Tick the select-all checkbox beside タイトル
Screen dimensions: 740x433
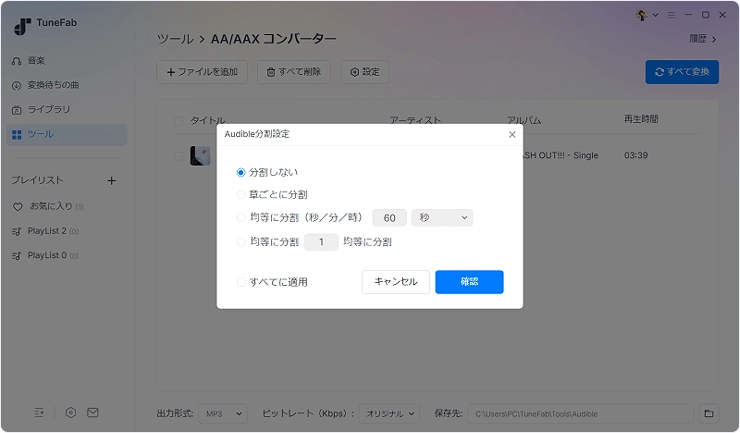coord(179,121)
